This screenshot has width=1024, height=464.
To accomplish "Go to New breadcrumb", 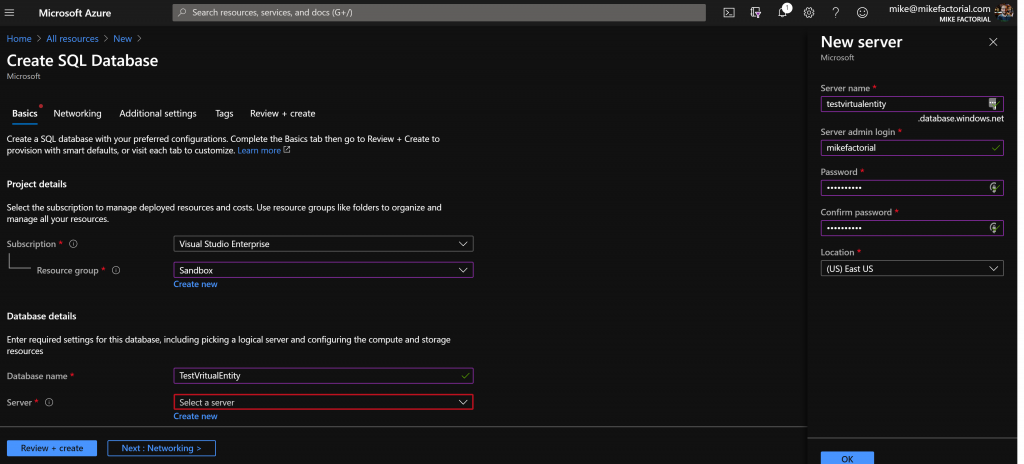I will [122, 39].
